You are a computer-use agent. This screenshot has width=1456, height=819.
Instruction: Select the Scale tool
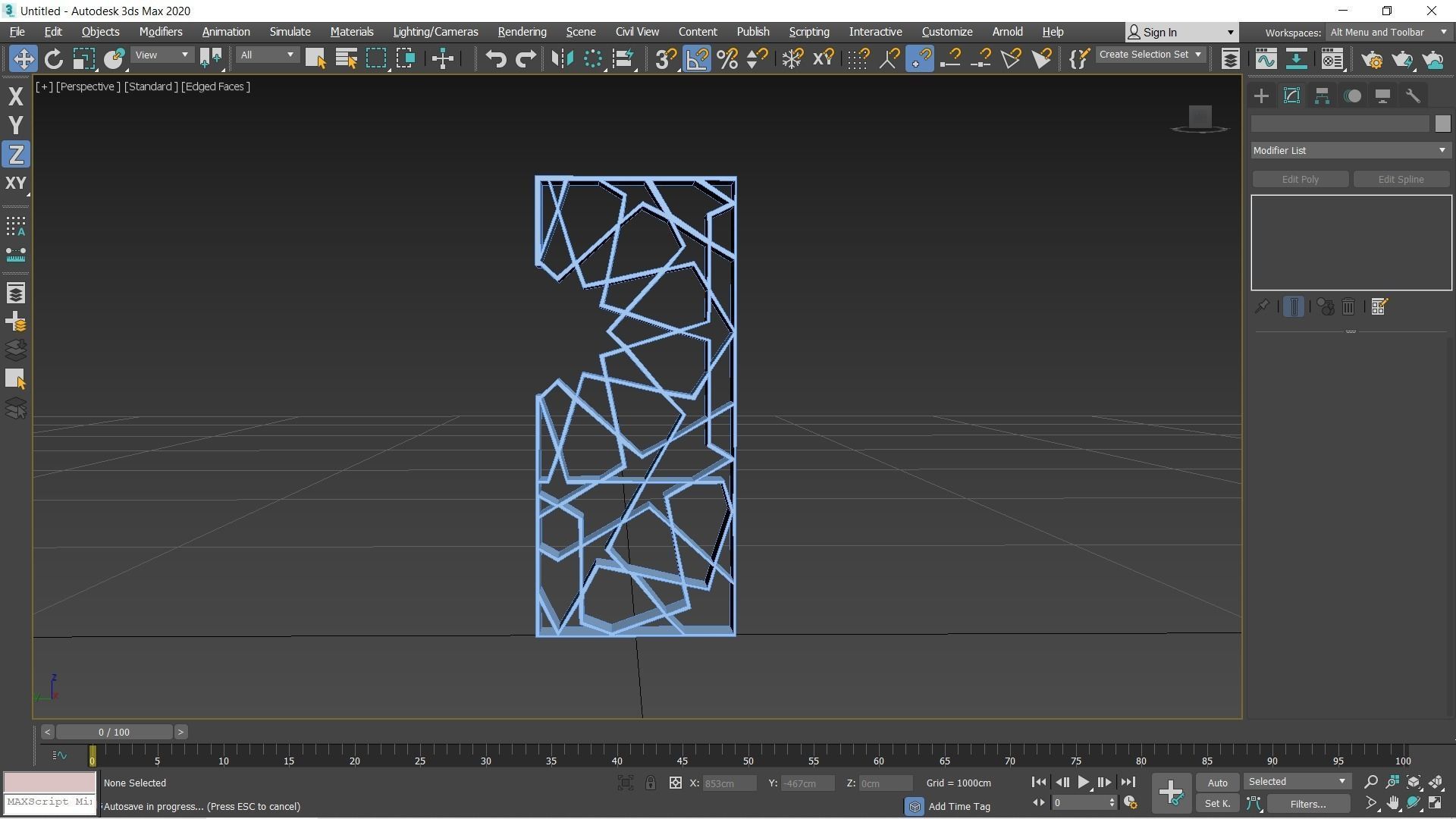pos(83,58)
